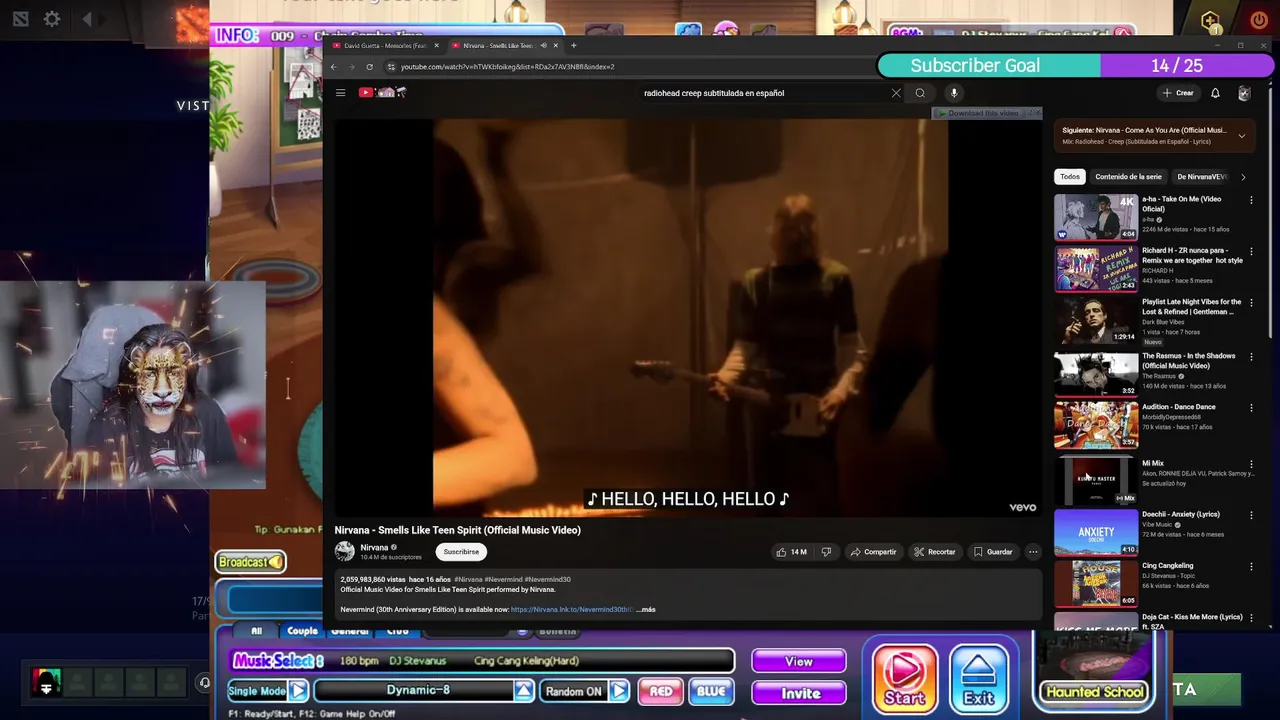Go to YouTube home via logo
Screen dimensions: 1280x720
pos(382,93)
